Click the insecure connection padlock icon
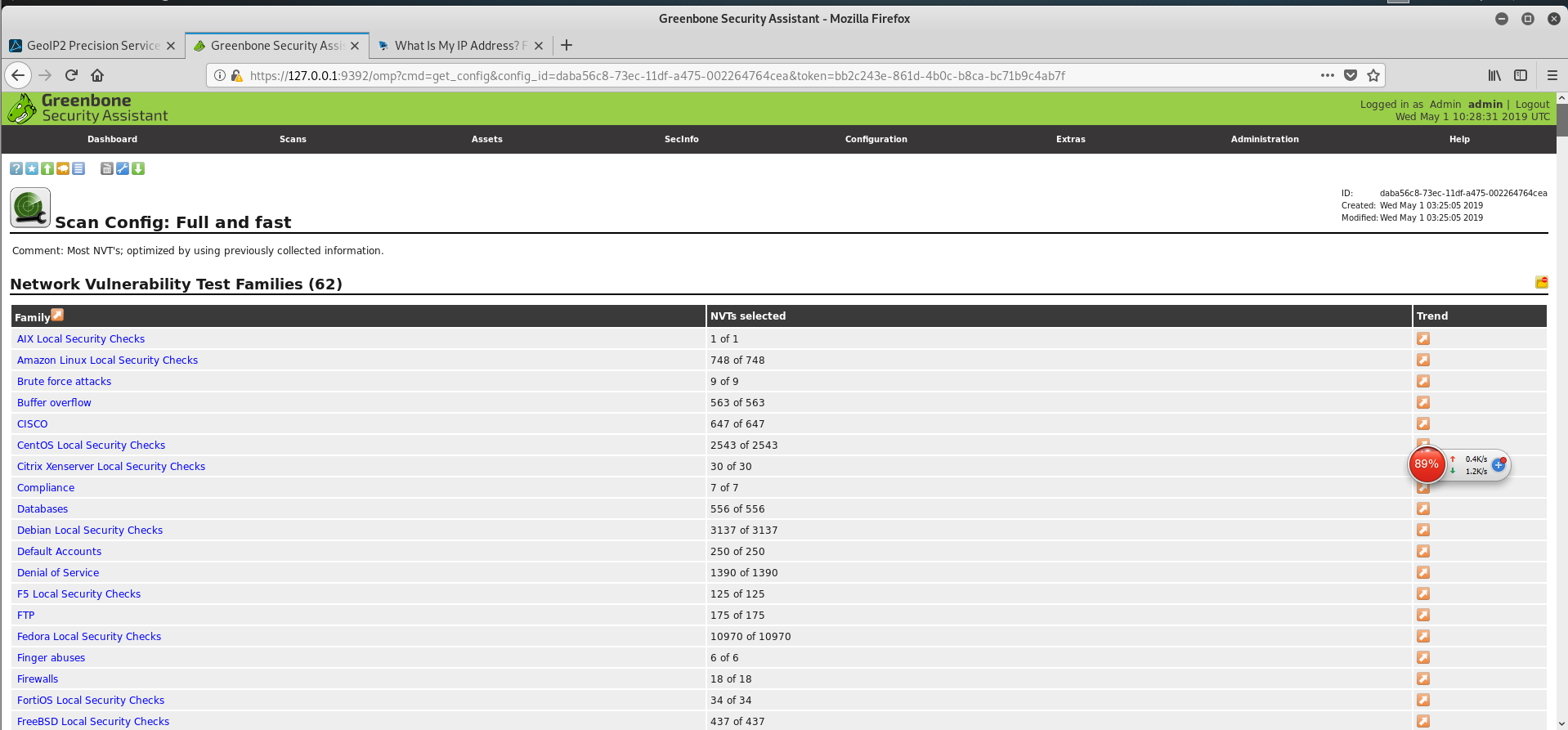 236,75
